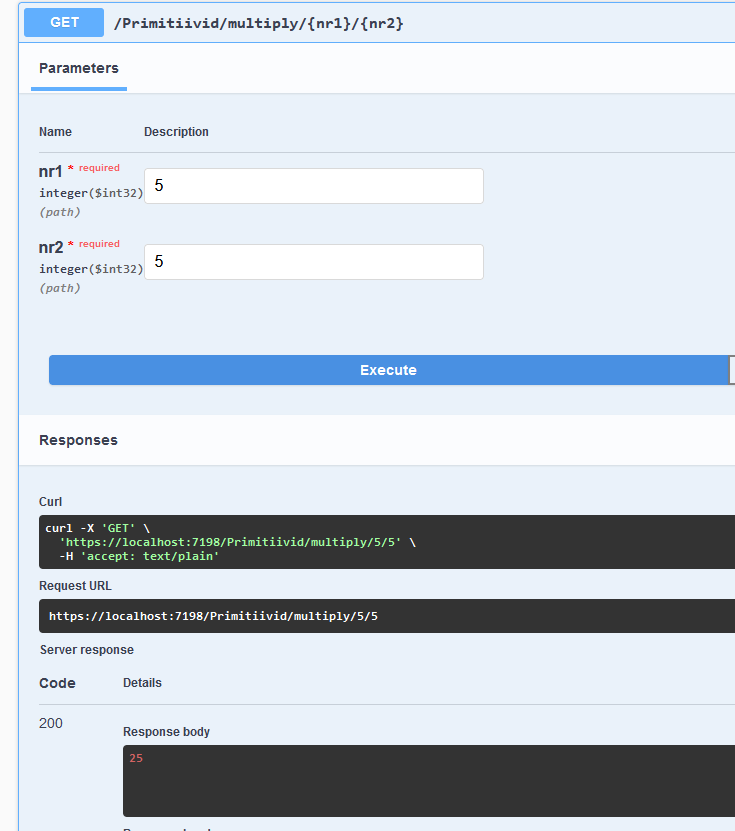Click the Responses section heading
This screenshot has width=735, height=831.
point(78,440)
